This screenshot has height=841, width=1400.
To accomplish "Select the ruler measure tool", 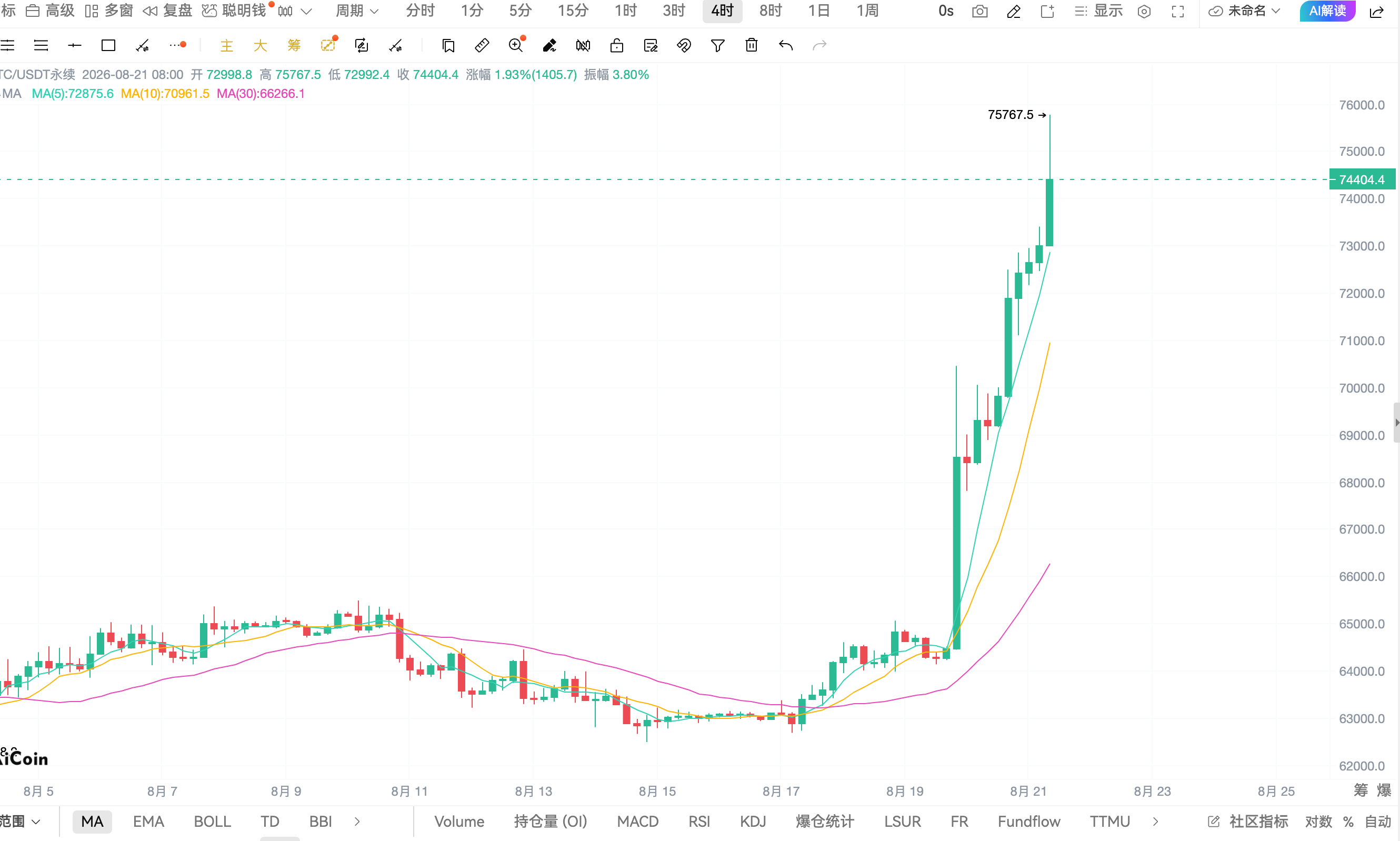I will tap(482, 45).
